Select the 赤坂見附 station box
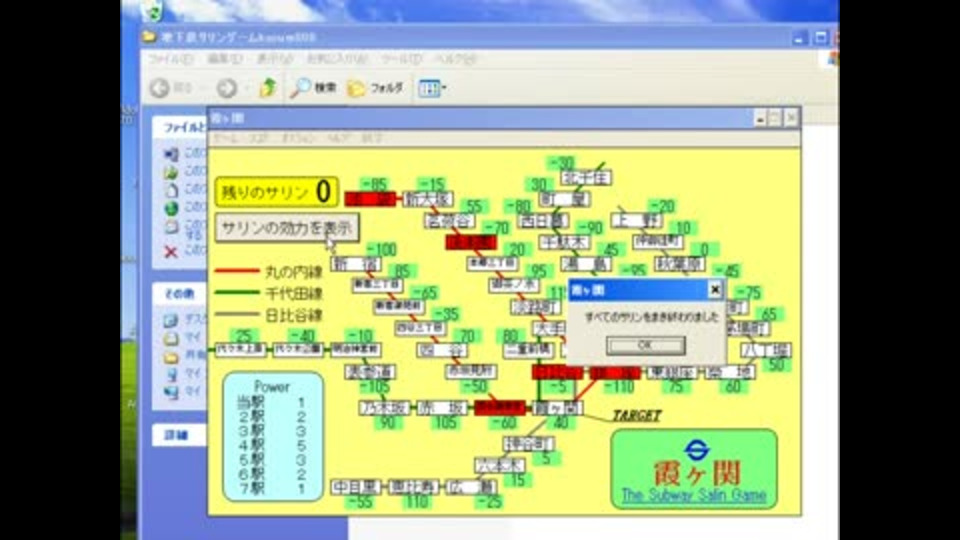Screen dimensions: 960x540 [471, 372]
